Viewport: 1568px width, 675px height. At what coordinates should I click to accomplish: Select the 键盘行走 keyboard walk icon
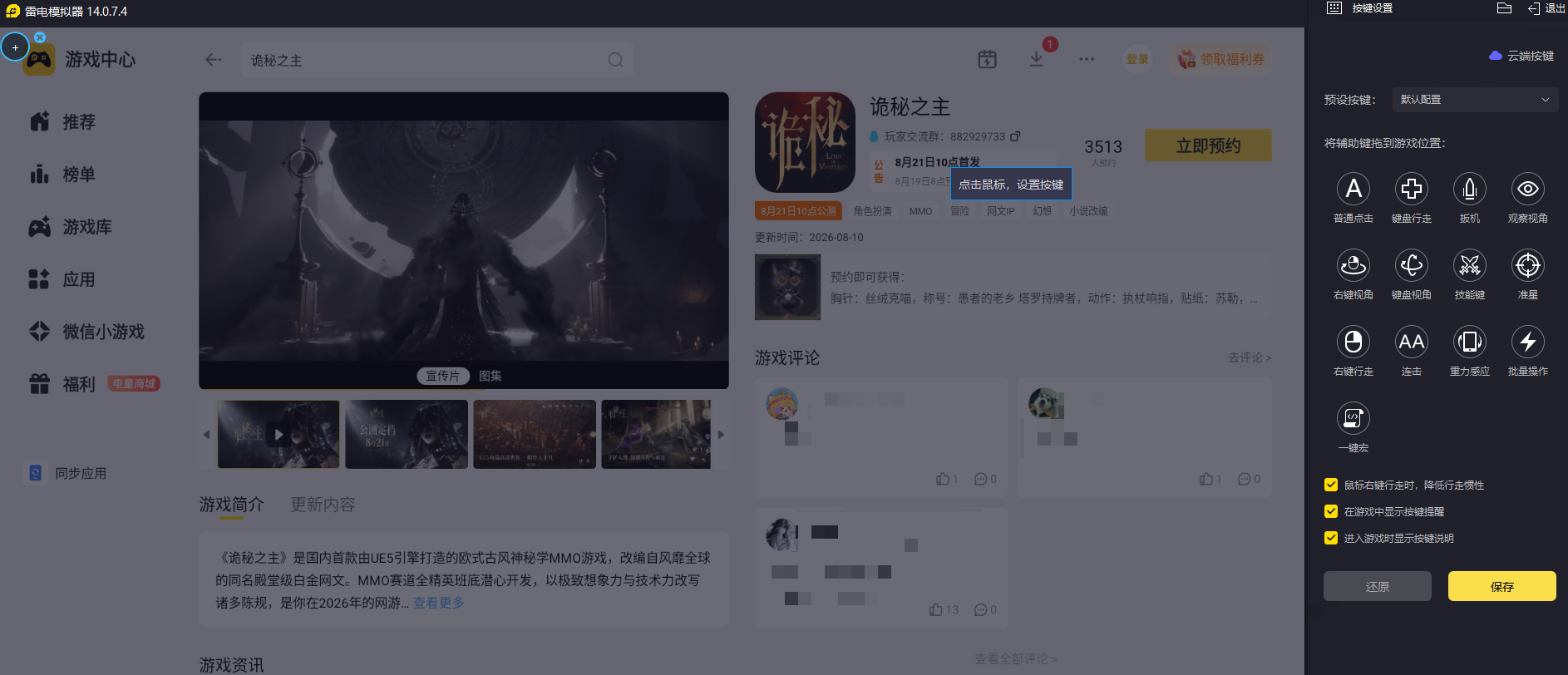(x=1412, y=189)
